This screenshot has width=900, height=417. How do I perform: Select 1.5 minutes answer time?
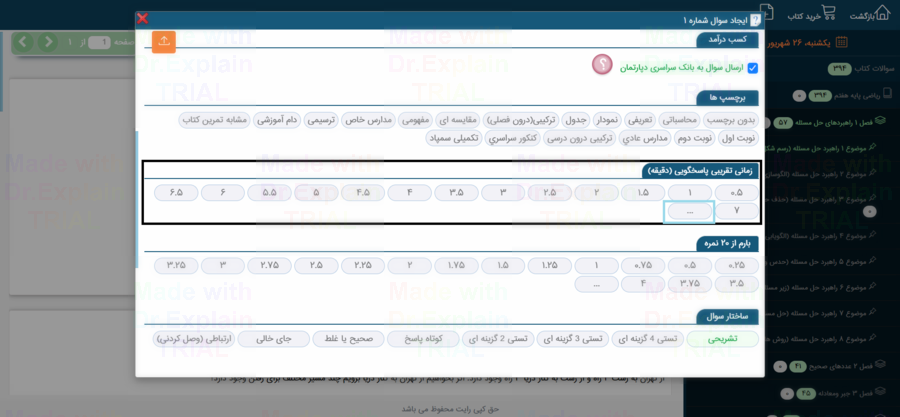[x=643, y=193]
